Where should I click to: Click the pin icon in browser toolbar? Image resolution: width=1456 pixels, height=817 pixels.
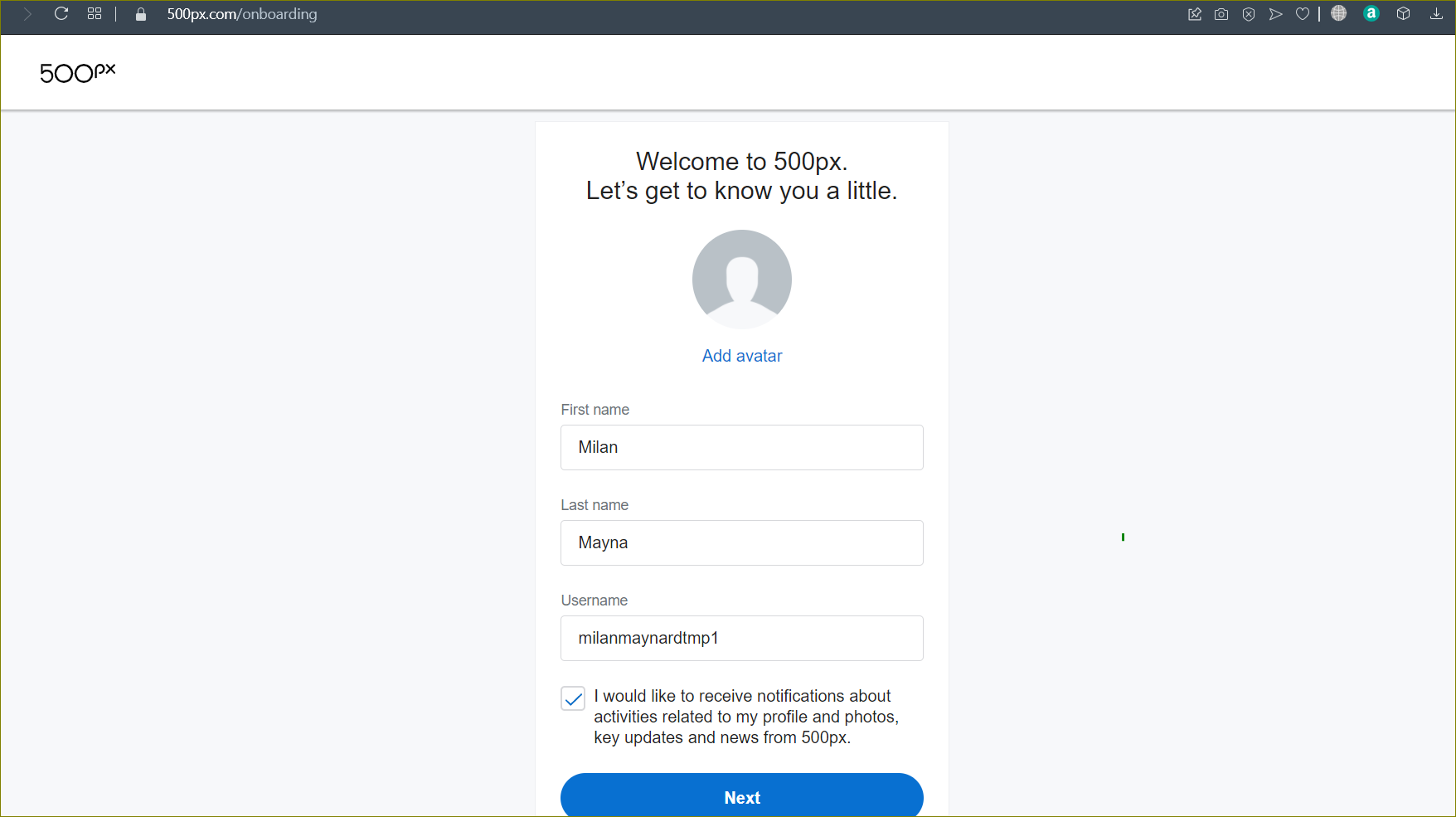coord(1195,14)
